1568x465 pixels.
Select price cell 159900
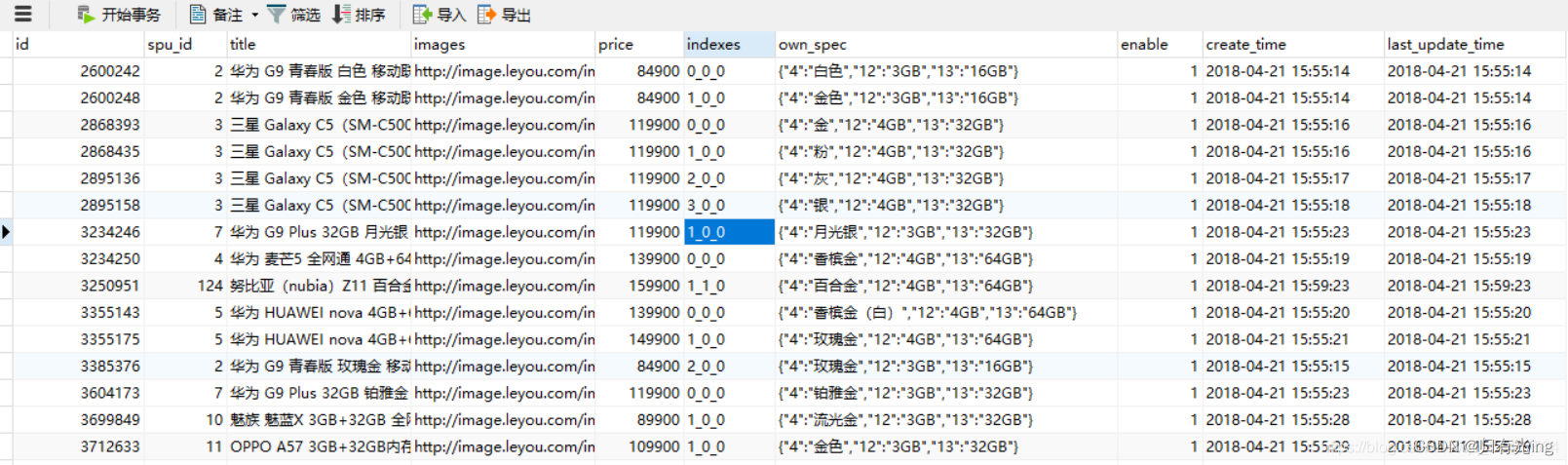[639, 286]
